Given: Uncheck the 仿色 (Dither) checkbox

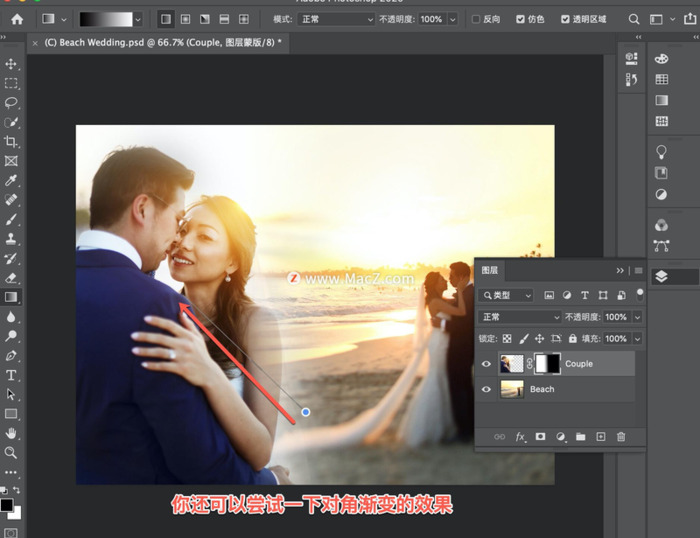Looking at the screenshot, I should pyautogui.click(x=520, y=19).
